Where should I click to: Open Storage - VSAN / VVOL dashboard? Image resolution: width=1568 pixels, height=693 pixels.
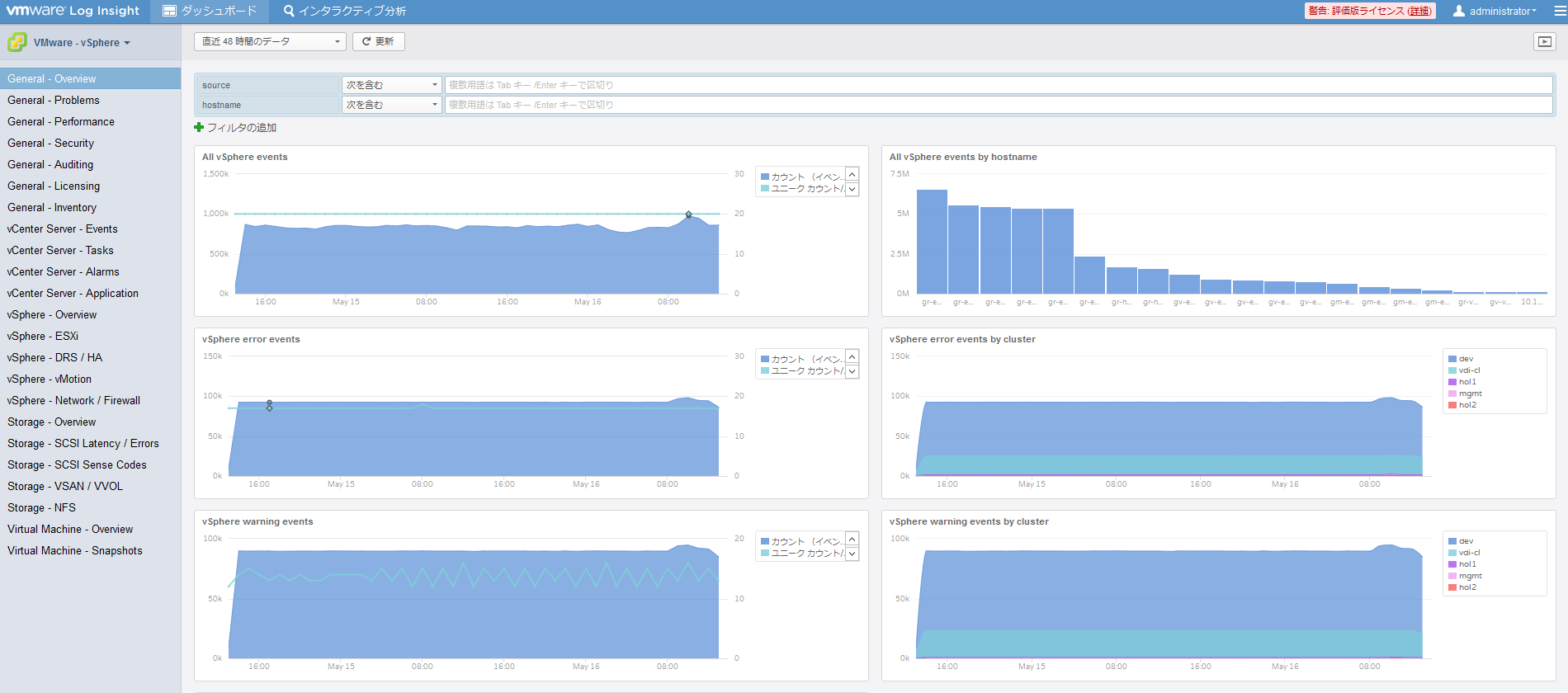pos(91,486)
